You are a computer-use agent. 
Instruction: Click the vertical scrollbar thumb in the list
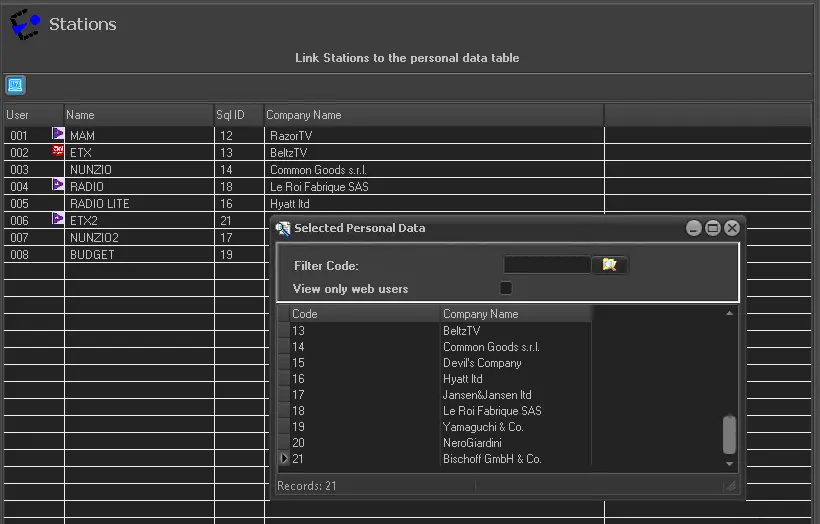tap(729, 434)
